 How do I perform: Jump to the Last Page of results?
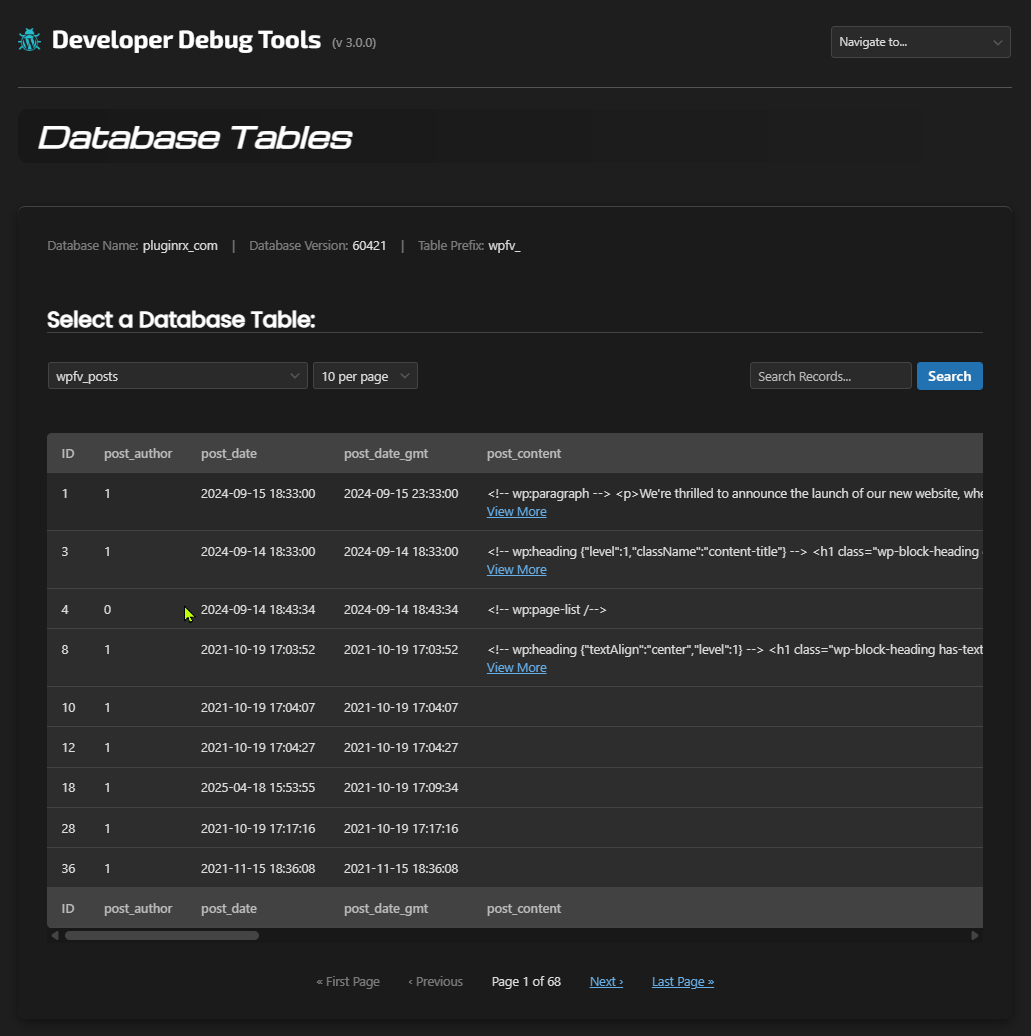coord(682,981)
